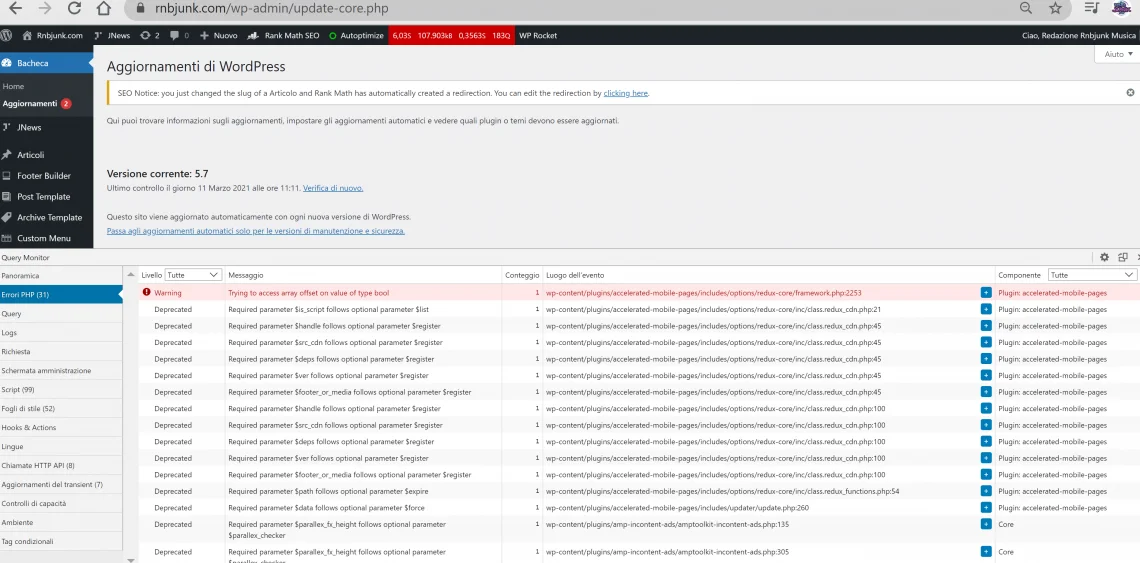This screenshot has width=1140, height=563.
Task: Toggle the plus filter on redux_functions.php:54 row
Action: (x=986, y=491)
